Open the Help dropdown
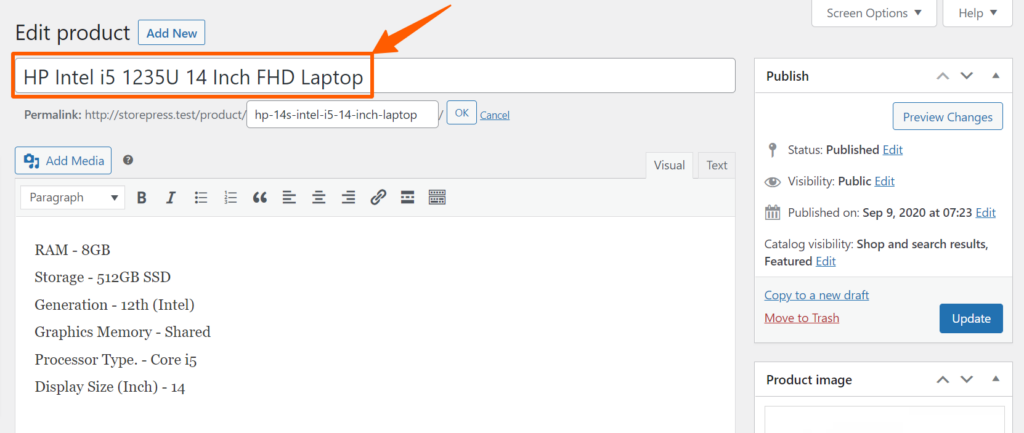1024x433 pixels. (978, 13)
